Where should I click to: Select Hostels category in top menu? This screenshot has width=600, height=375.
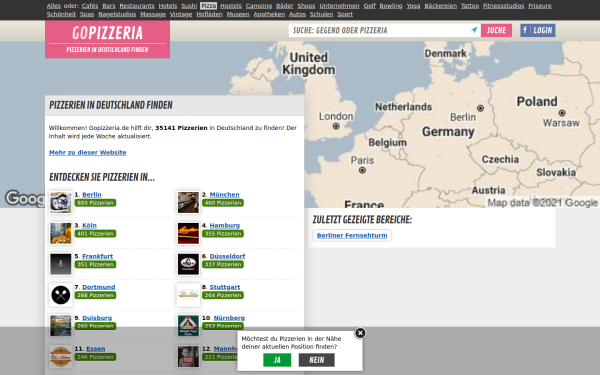[x=231, y=6]
